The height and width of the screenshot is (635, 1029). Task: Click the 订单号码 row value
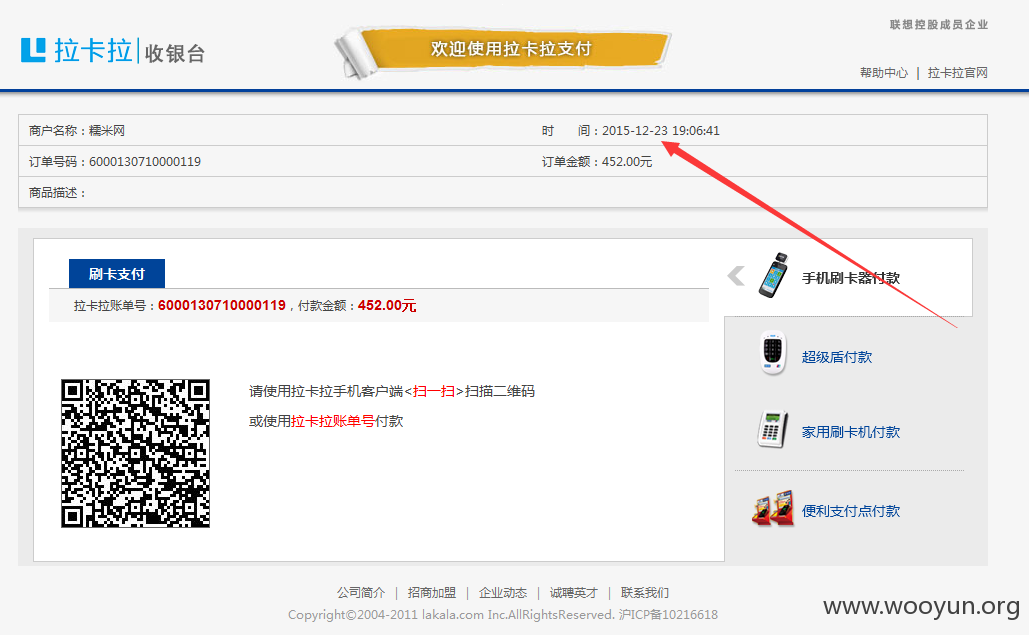pos(145,161)
